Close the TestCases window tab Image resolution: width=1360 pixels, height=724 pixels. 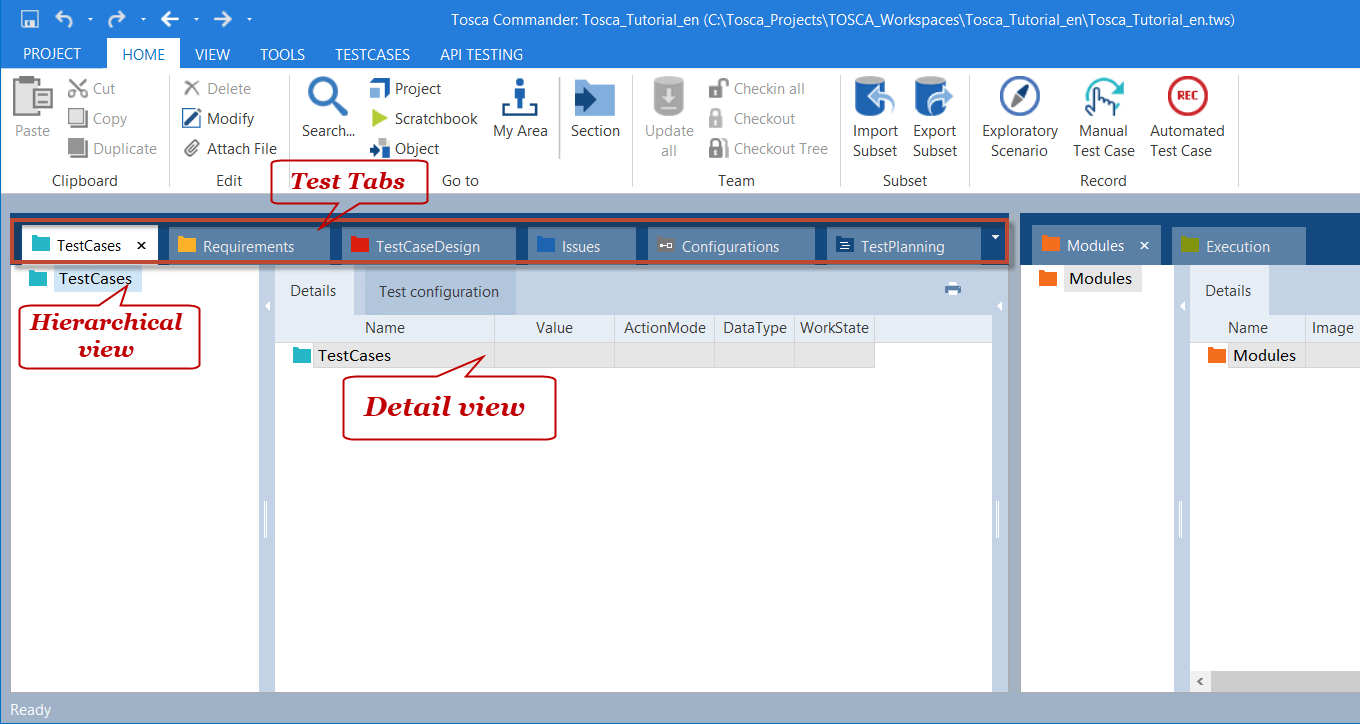coord(142,245)
